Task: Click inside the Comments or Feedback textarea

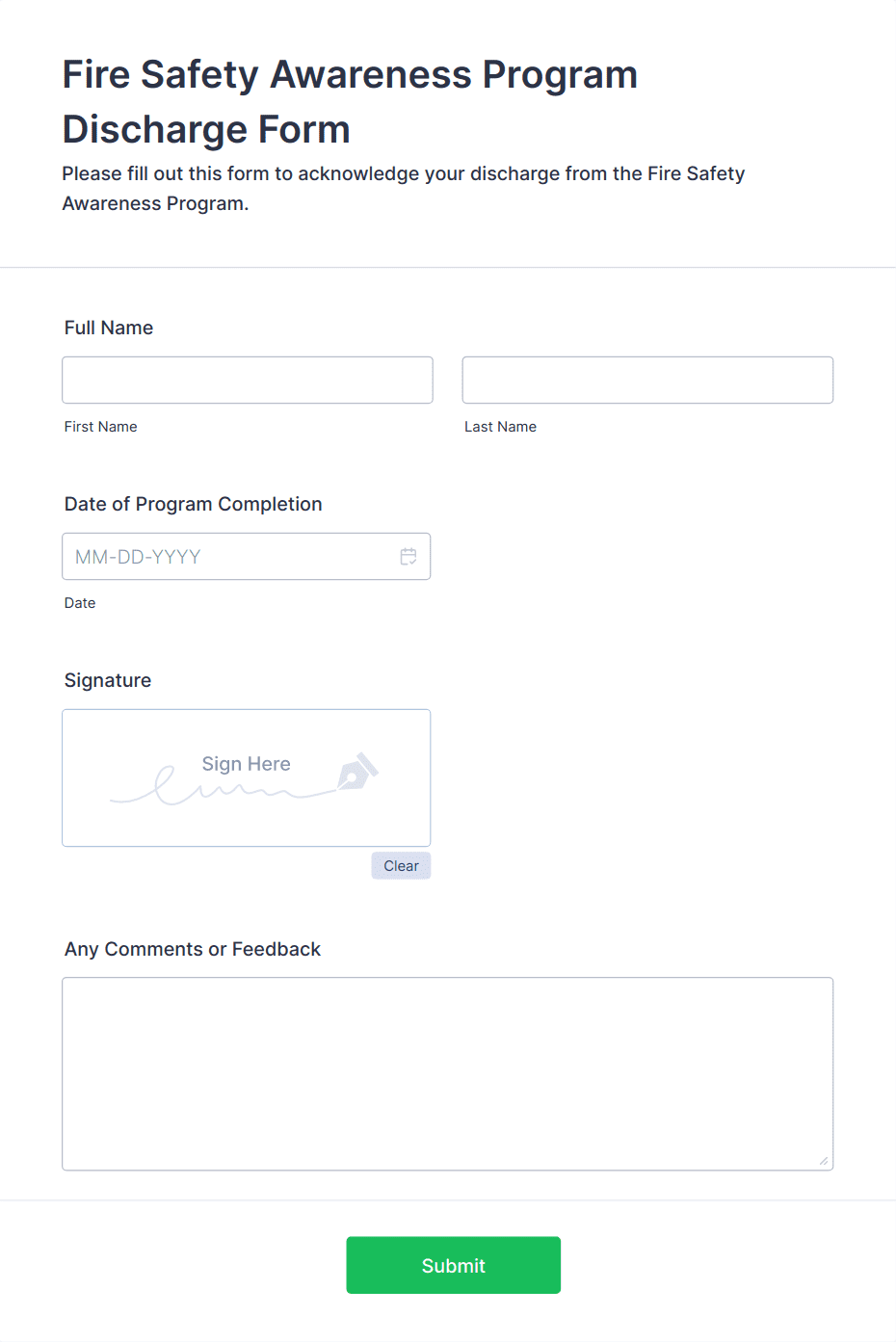Action: 448,1074
